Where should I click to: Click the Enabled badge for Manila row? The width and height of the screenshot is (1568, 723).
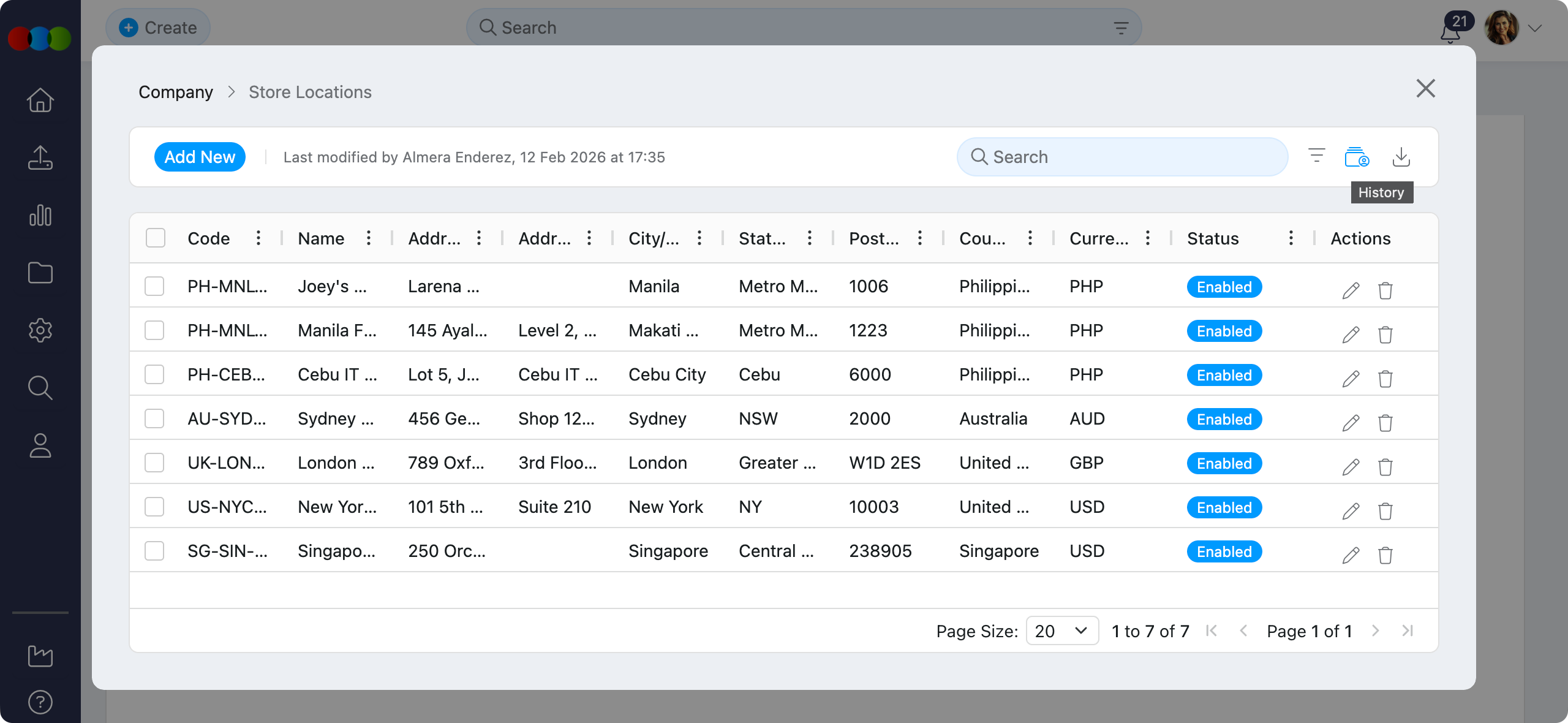[x=1224, y=331]
